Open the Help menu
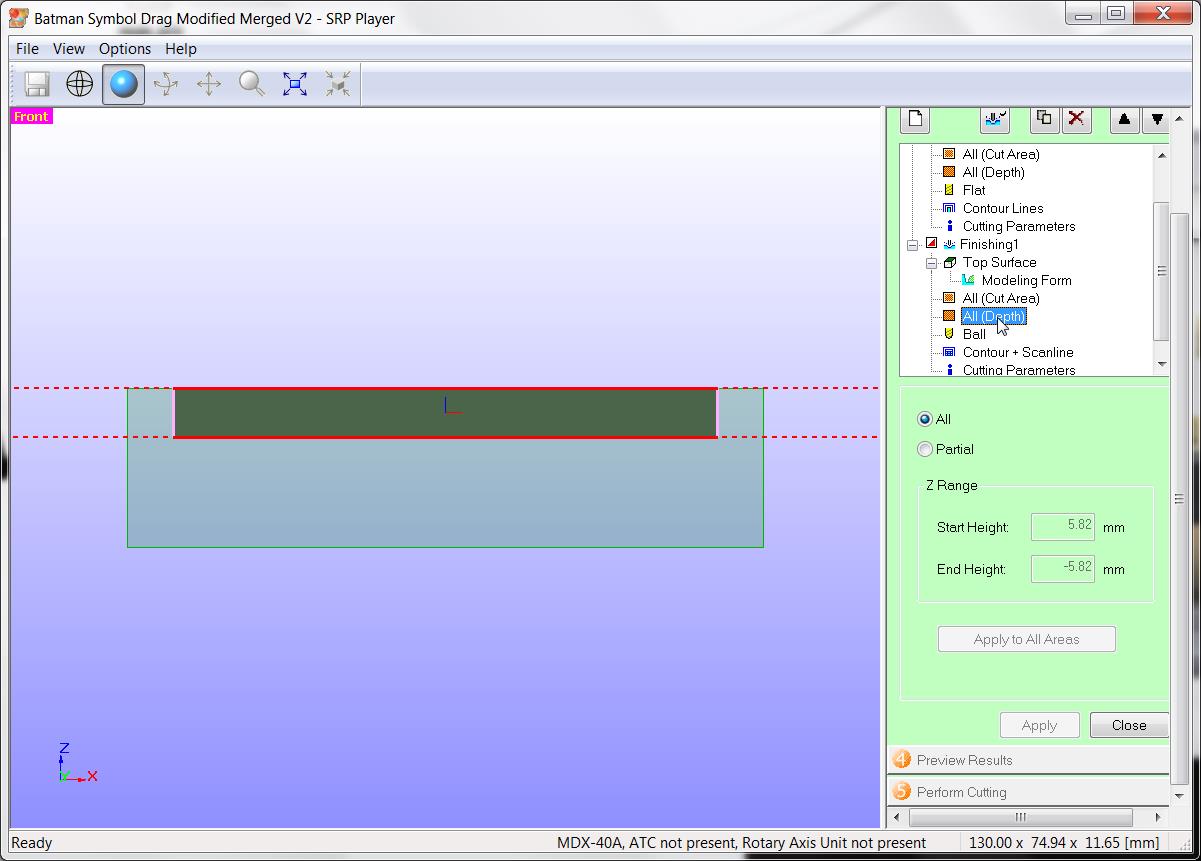Image resolution: width=1201 pixels, height=861 pixels. tap(181, 48)
